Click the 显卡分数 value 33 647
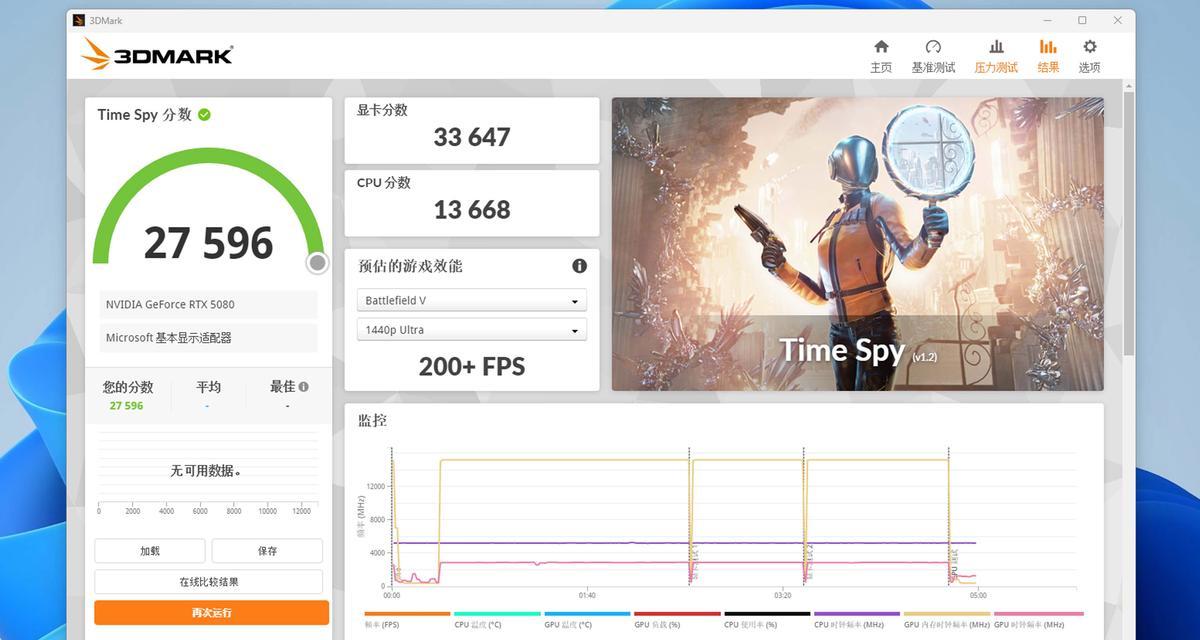1200x640 pixels. pyautogui.click(x=472, y=137)
